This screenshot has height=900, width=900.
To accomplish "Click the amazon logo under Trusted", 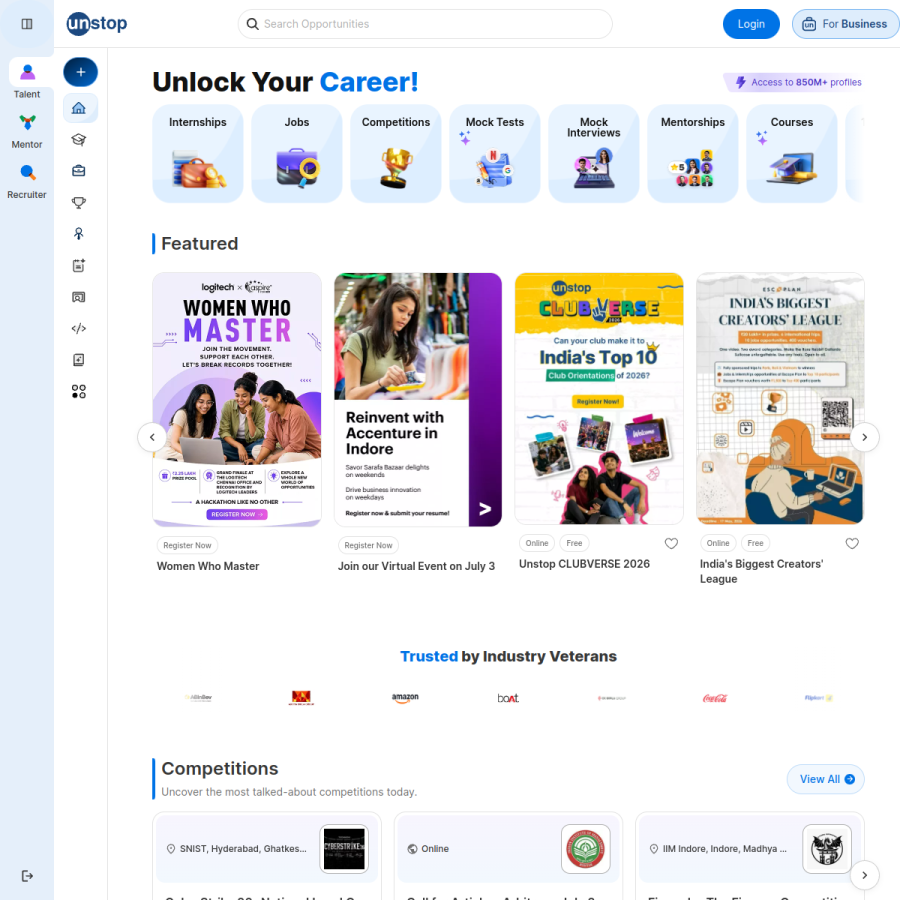I will 405,698.
